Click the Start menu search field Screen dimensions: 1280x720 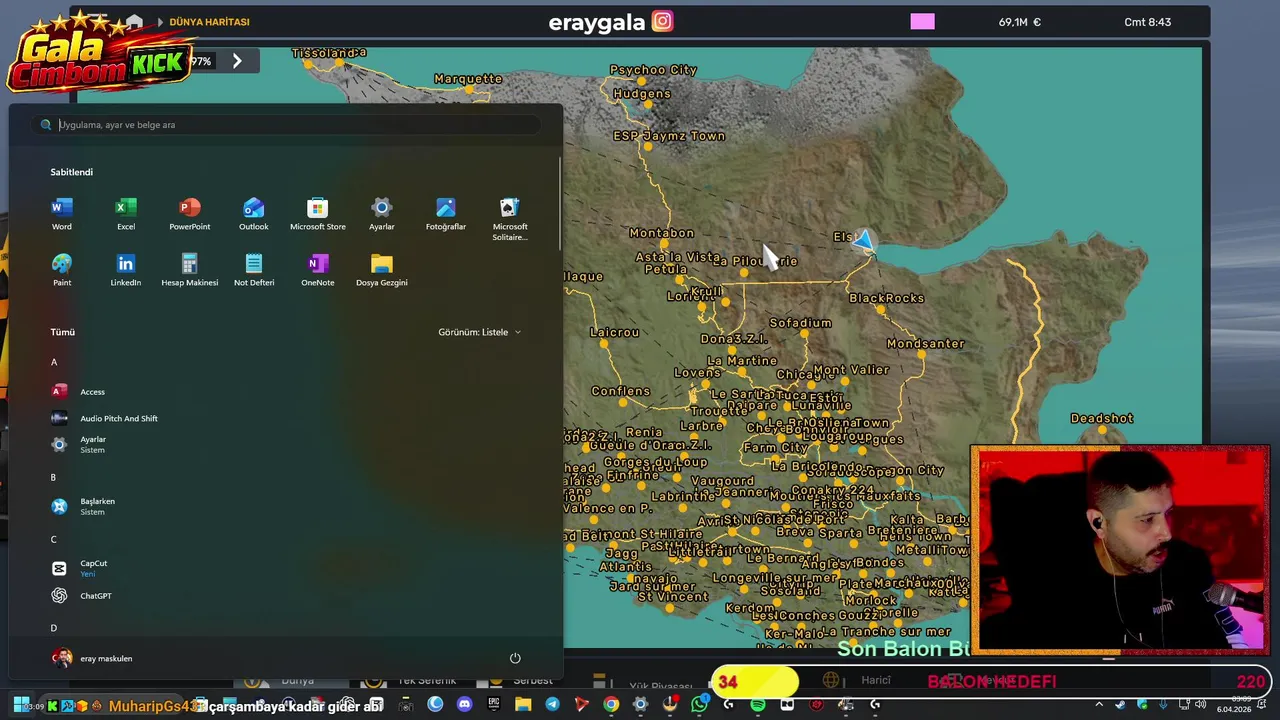tap(287, 125)
